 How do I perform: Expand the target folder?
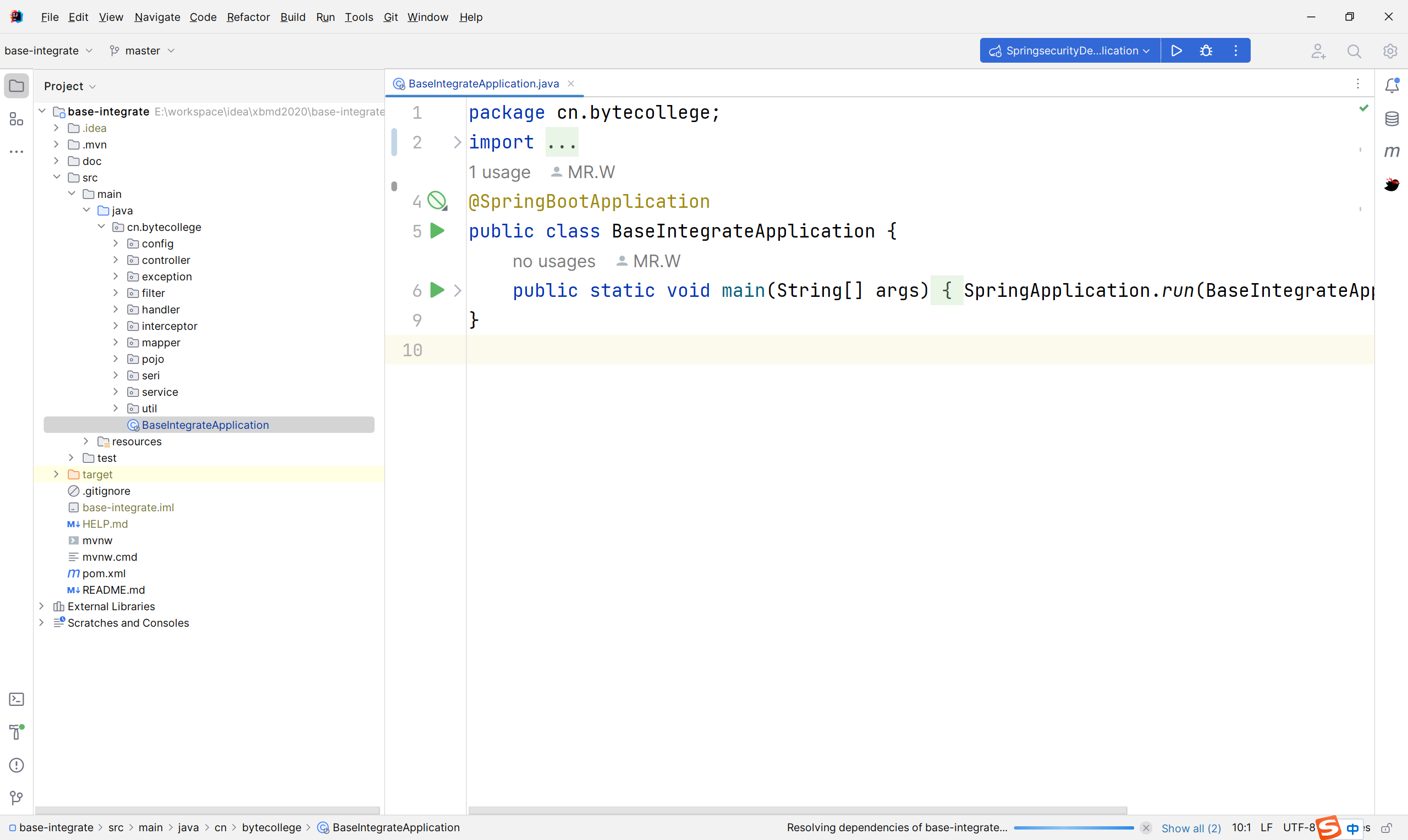click(x=56, y=474)
